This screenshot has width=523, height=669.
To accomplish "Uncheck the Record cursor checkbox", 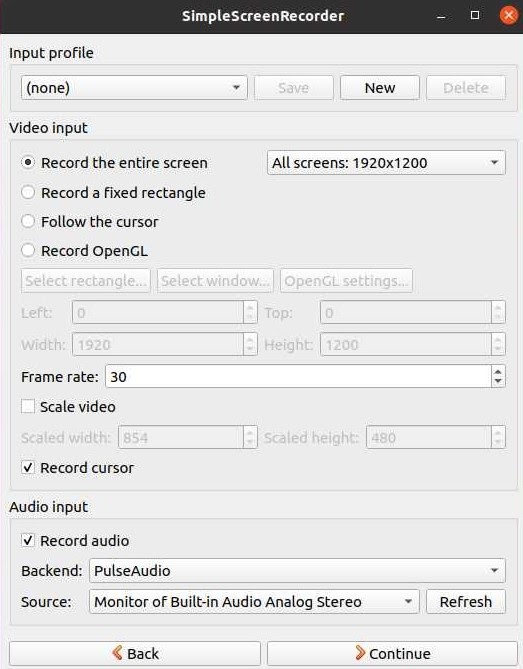I will point(28,468).
